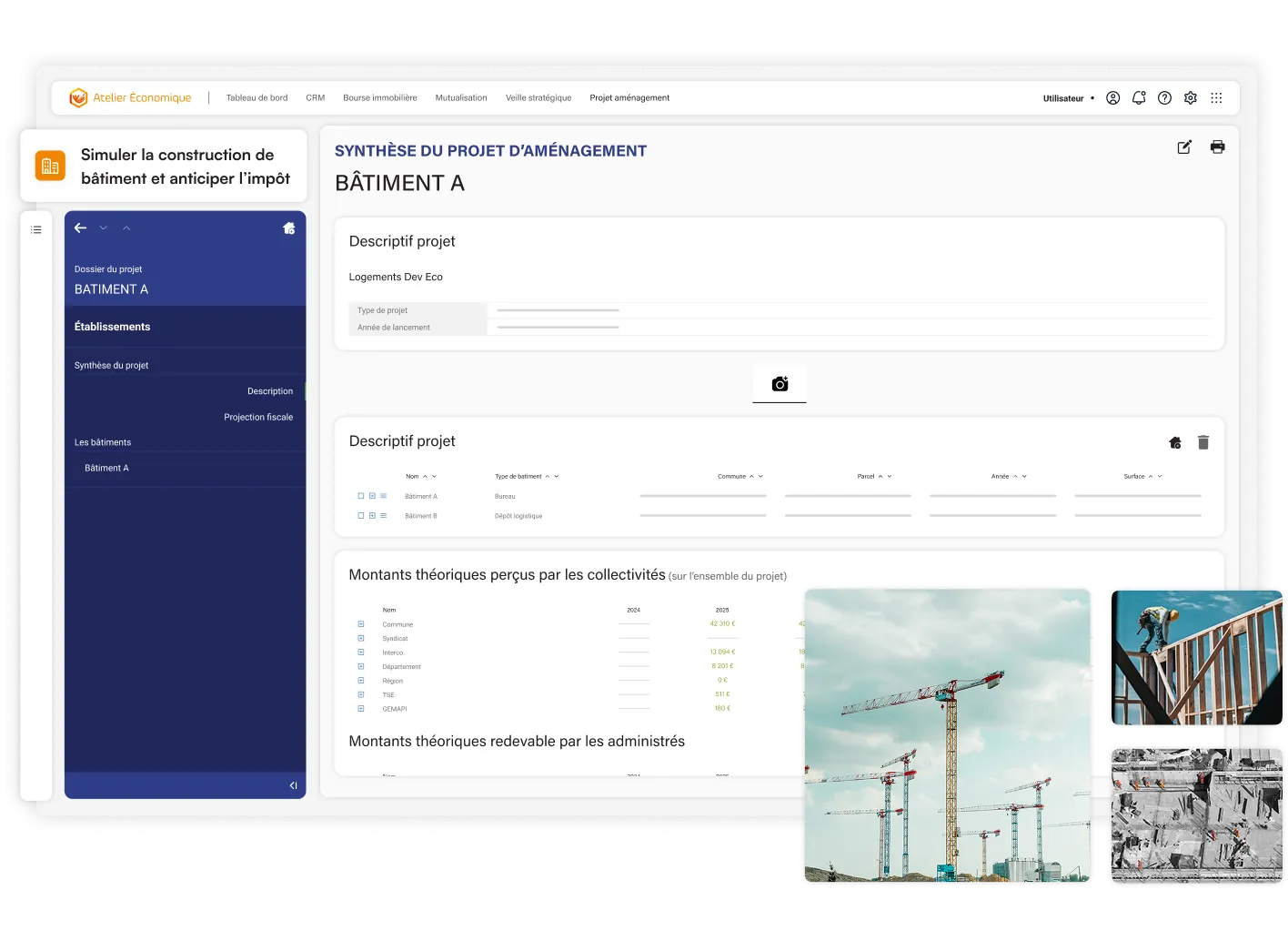Open the Utilisateur dropdown

click(1069, 98)
